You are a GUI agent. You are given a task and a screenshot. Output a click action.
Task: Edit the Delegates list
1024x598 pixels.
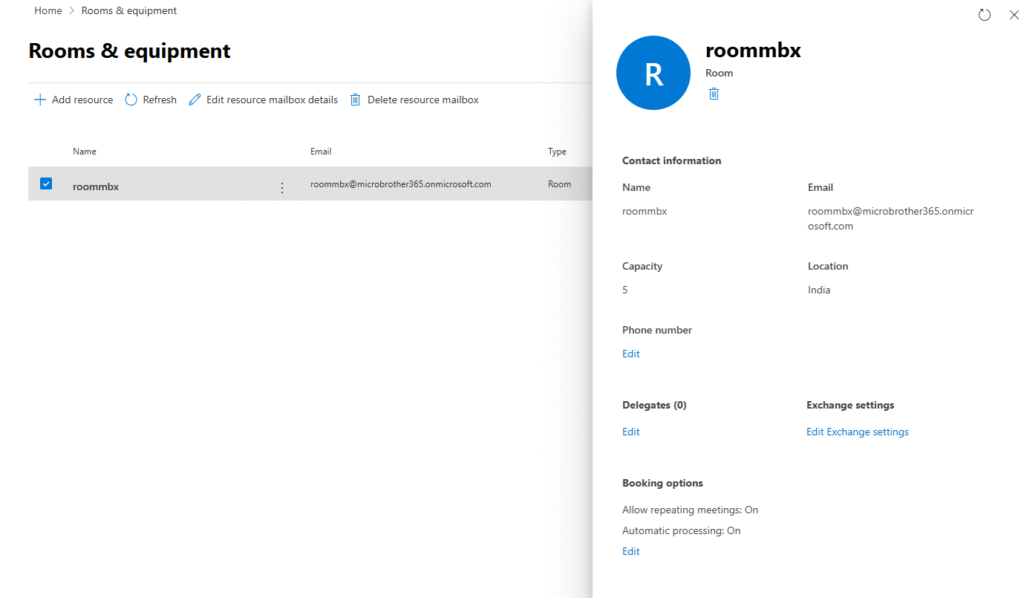coord(631,432)
